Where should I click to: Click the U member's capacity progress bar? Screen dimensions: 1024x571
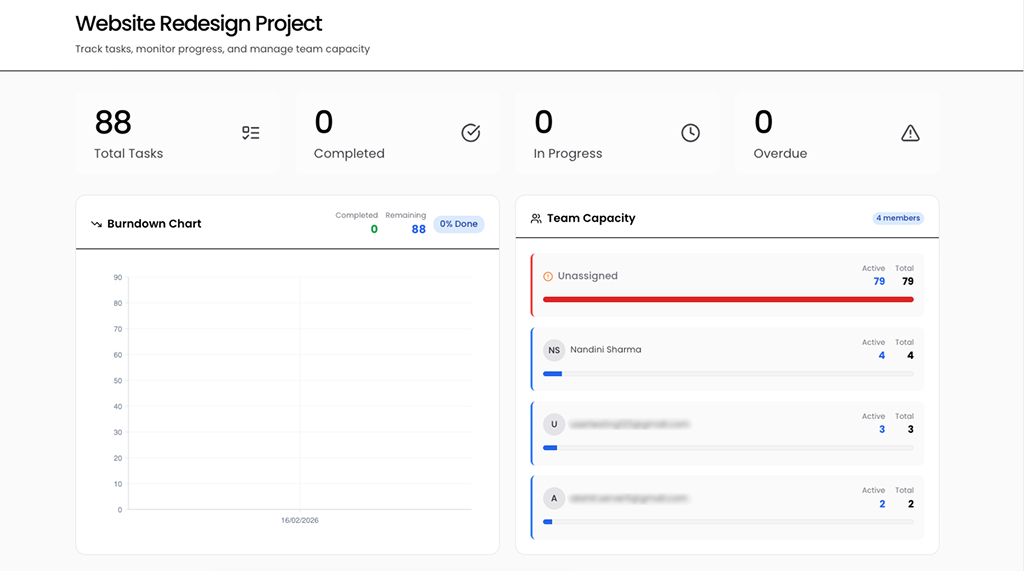pos(728,448)
